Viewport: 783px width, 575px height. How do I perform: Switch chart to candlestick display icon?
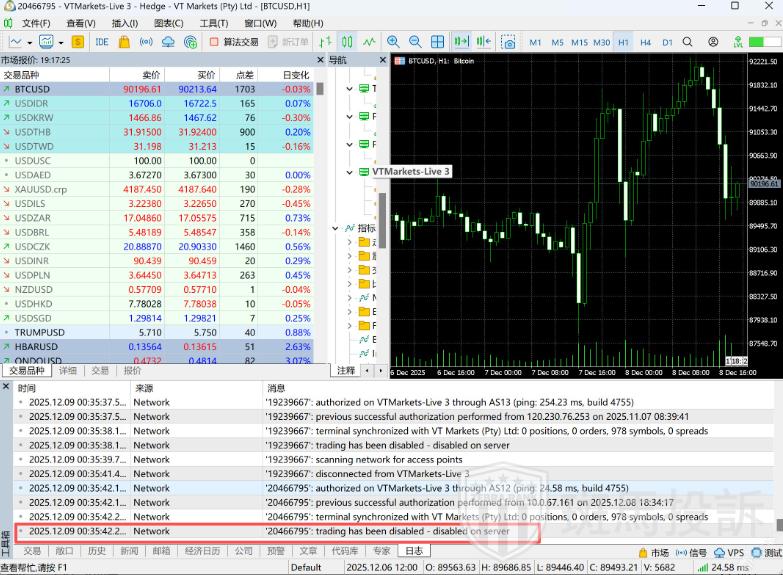click(347, 42)
